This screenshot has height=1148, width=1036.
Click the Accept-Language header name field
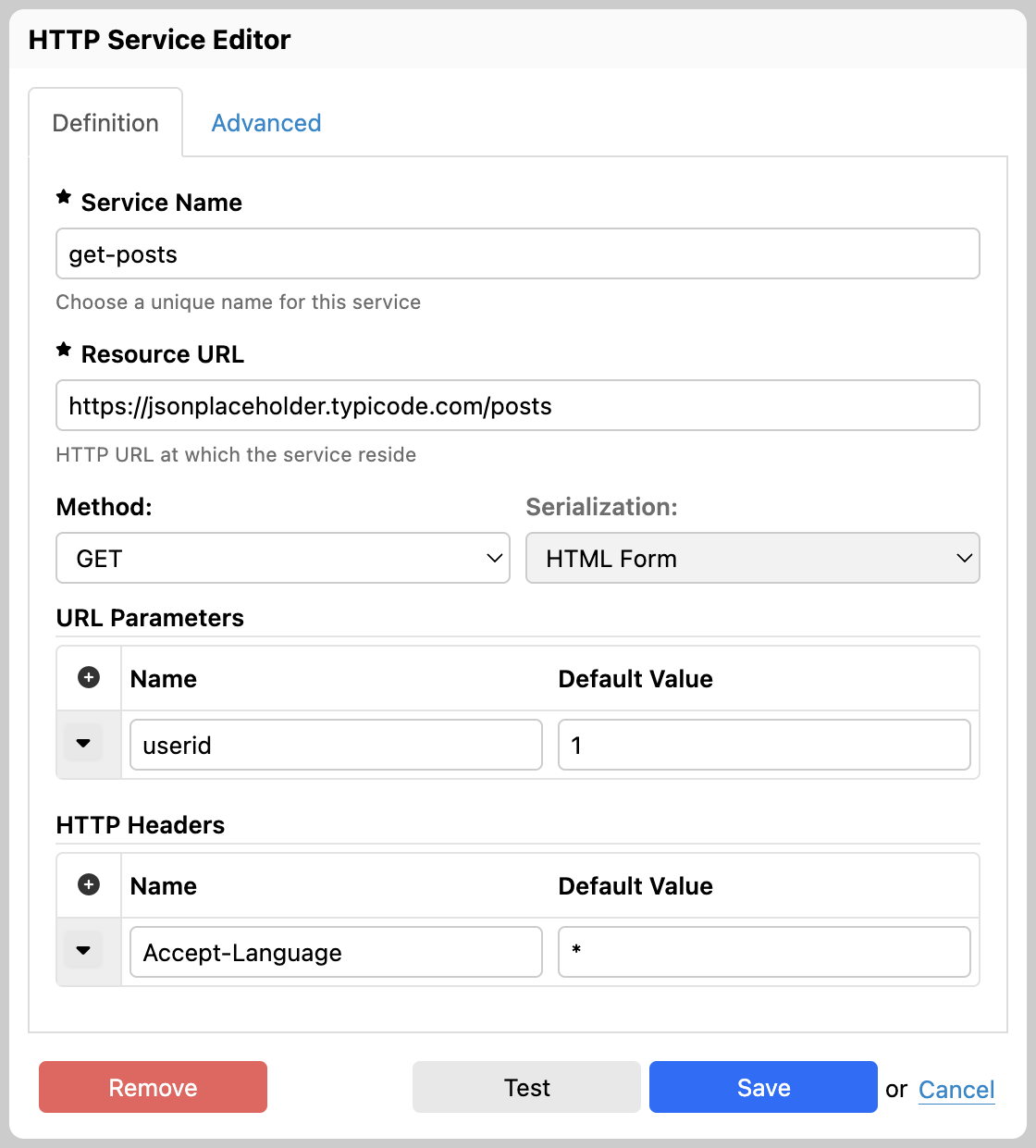click(x=336, y=952)
